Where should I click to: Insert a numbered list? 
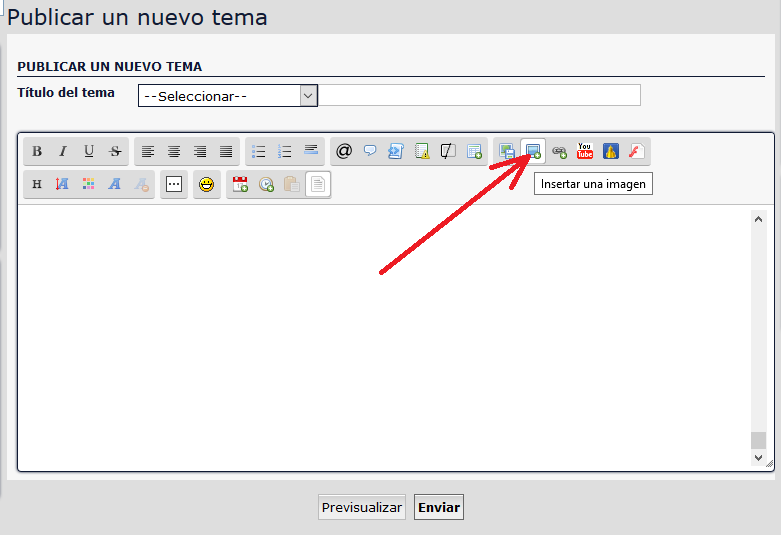pyautogui.click(x=285, y=151)
